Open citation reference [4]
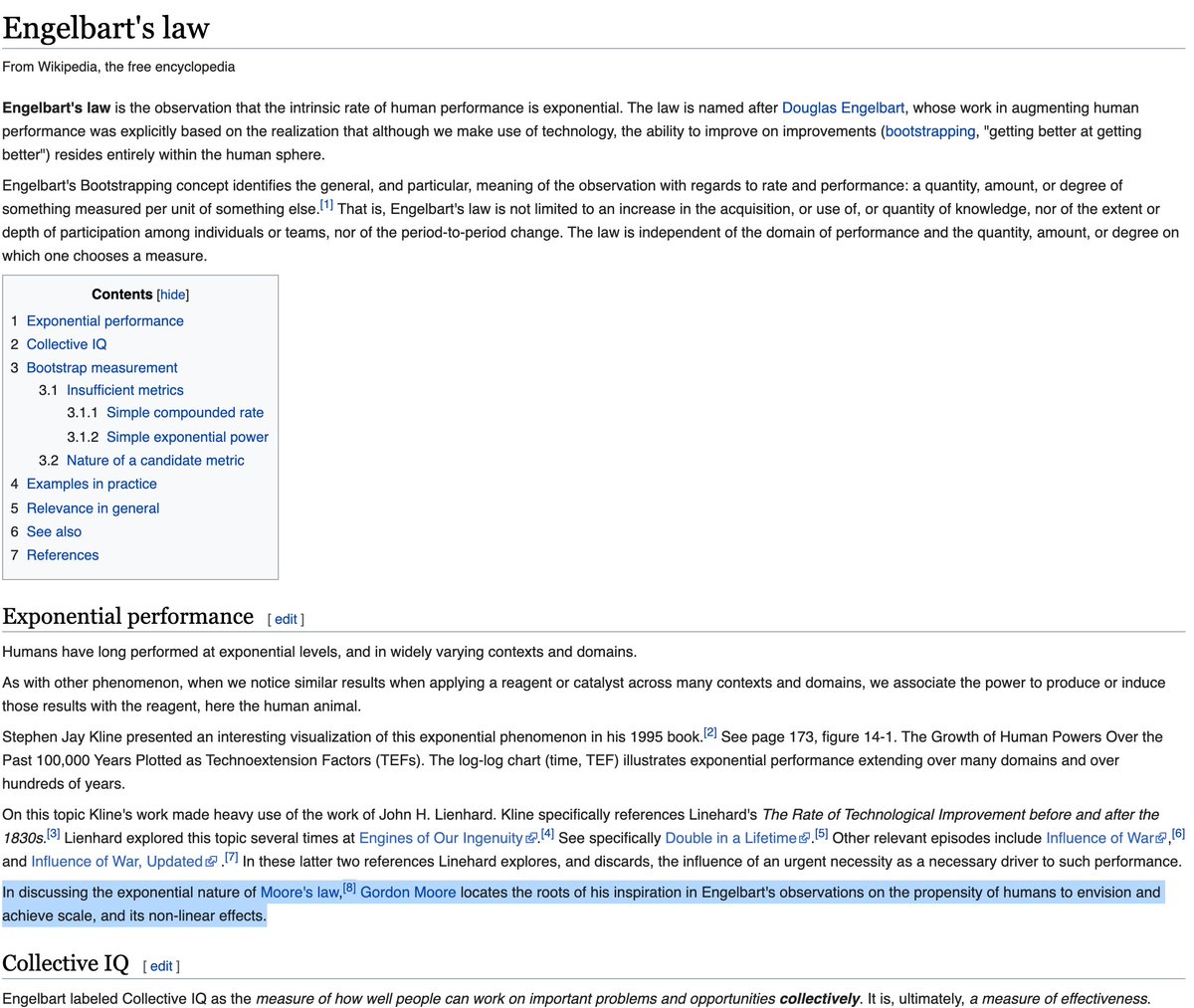Screen dimensions: 1194x1008 click(x=547, y=834)
